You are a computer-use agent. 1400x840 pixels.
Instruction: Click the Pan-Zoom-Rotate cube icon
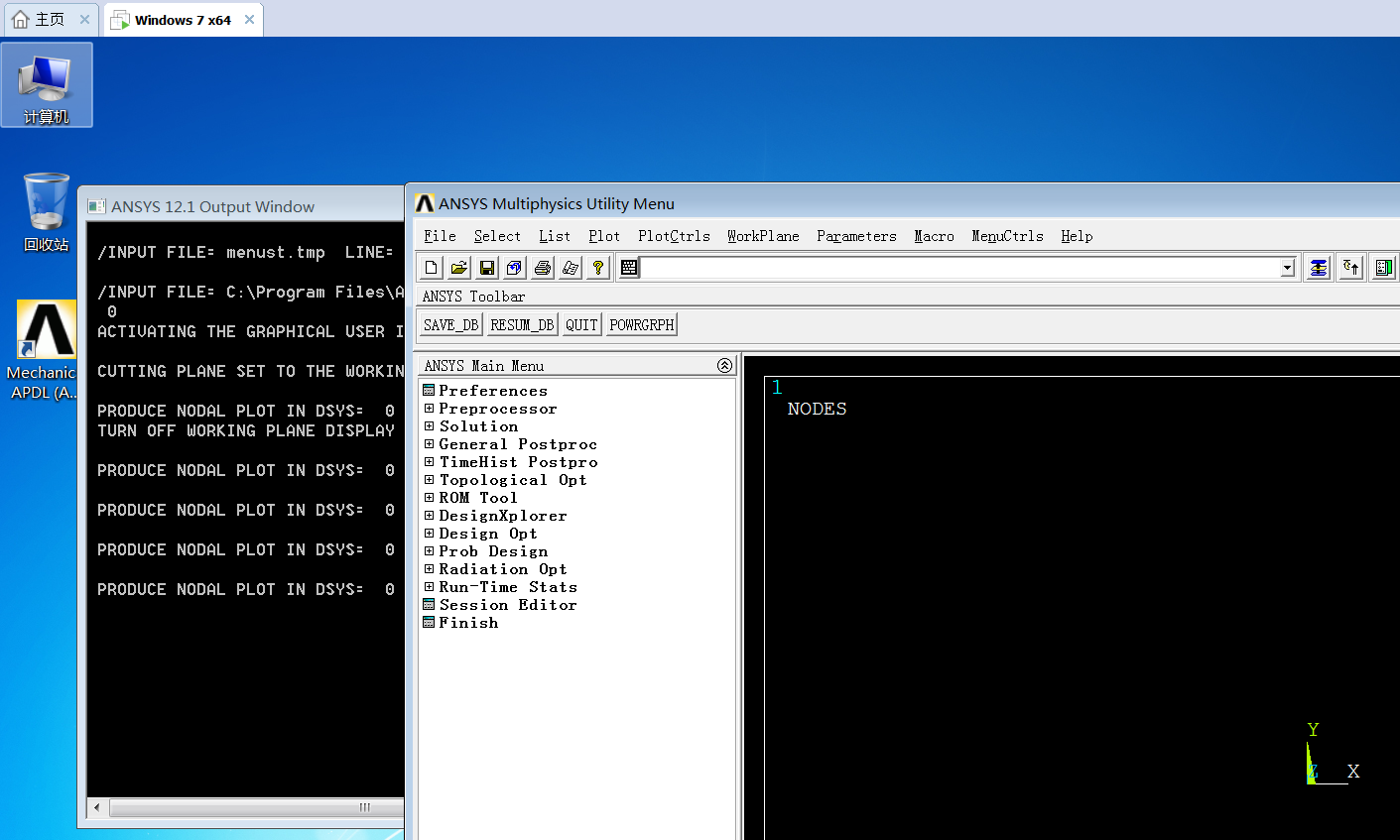515,267
